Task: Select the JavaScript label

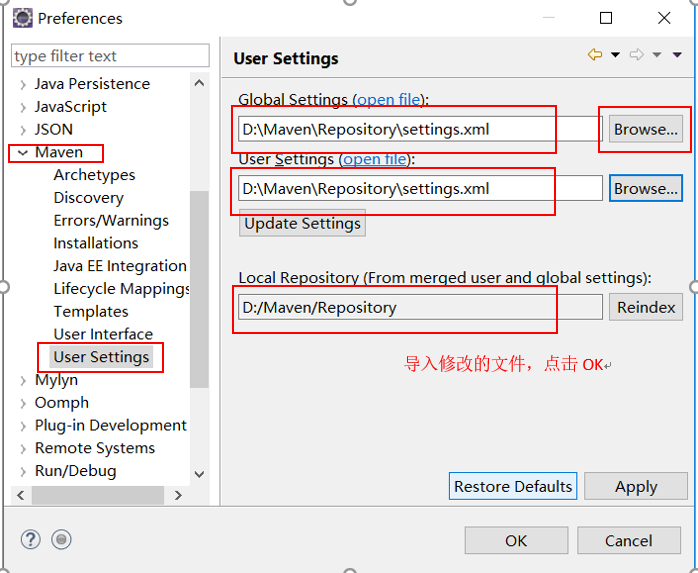Action: 71,107
